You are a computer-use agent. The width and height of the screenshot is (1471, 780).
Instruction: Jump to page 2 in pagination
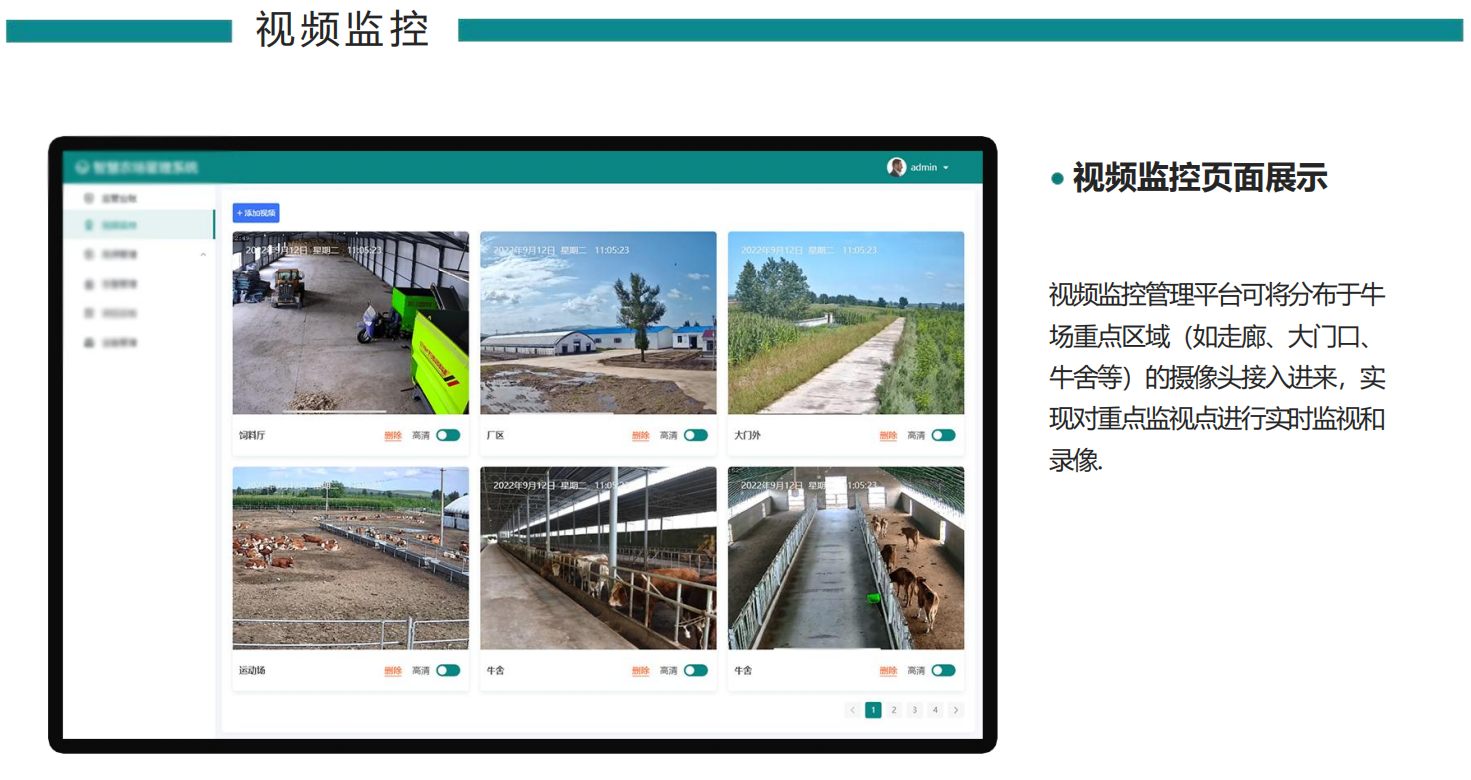tap(894, 710)
